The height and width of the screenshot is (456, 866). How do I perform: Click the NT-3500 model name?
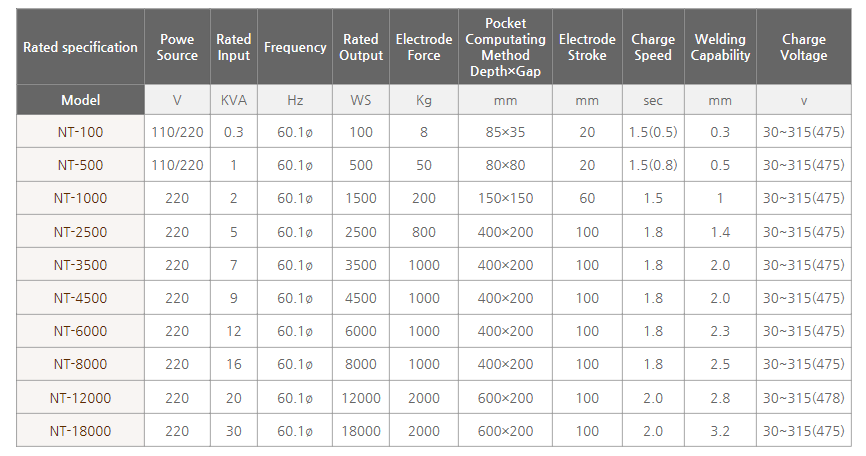point(81,265)
